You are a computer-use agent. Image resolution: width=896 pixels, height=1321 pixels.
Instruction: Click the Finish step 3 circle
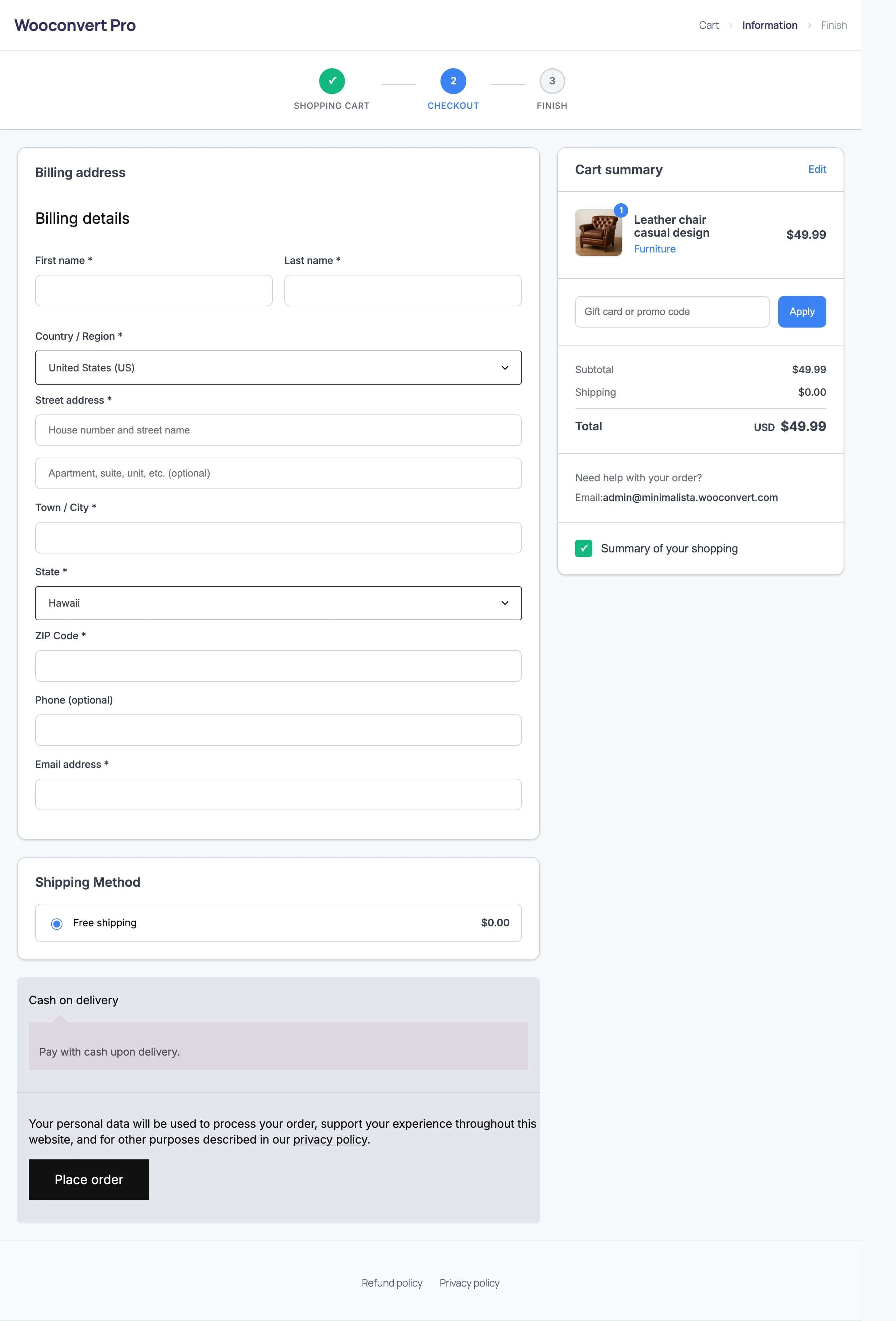pyautogui.click(x=552, y=81)
